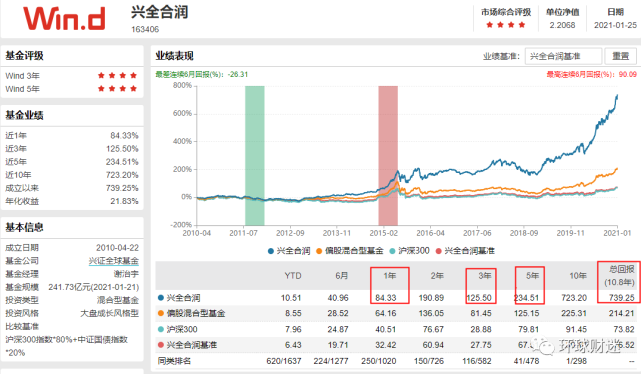Click the date 2021-01-25 in header
This screenshot has width=641, height=374.
coord(615,25)
